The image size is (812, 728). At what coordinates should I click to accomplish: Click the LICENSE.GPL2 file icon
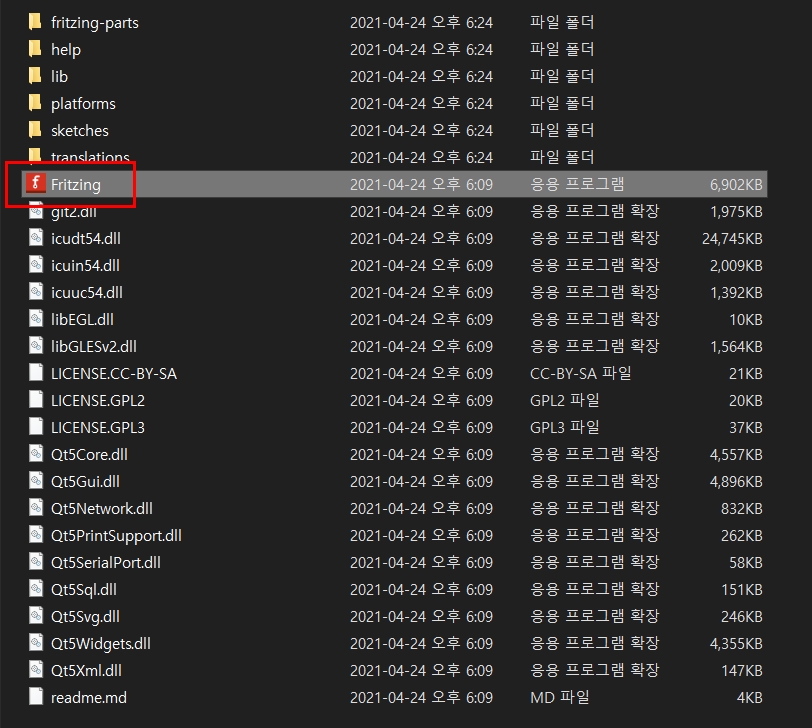click(x=36, y=399)
